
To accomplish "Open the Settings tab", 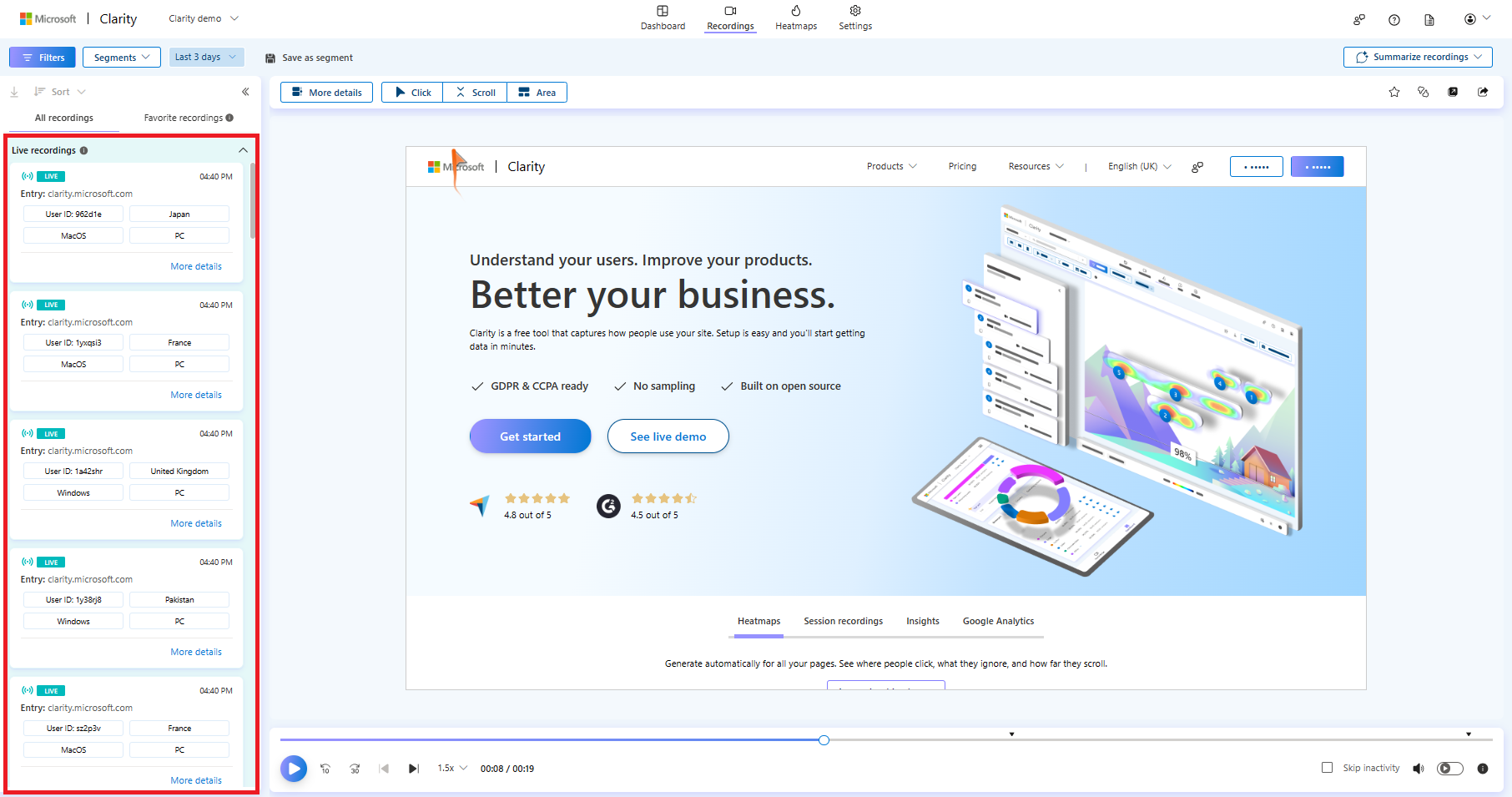I will (855, 18).
